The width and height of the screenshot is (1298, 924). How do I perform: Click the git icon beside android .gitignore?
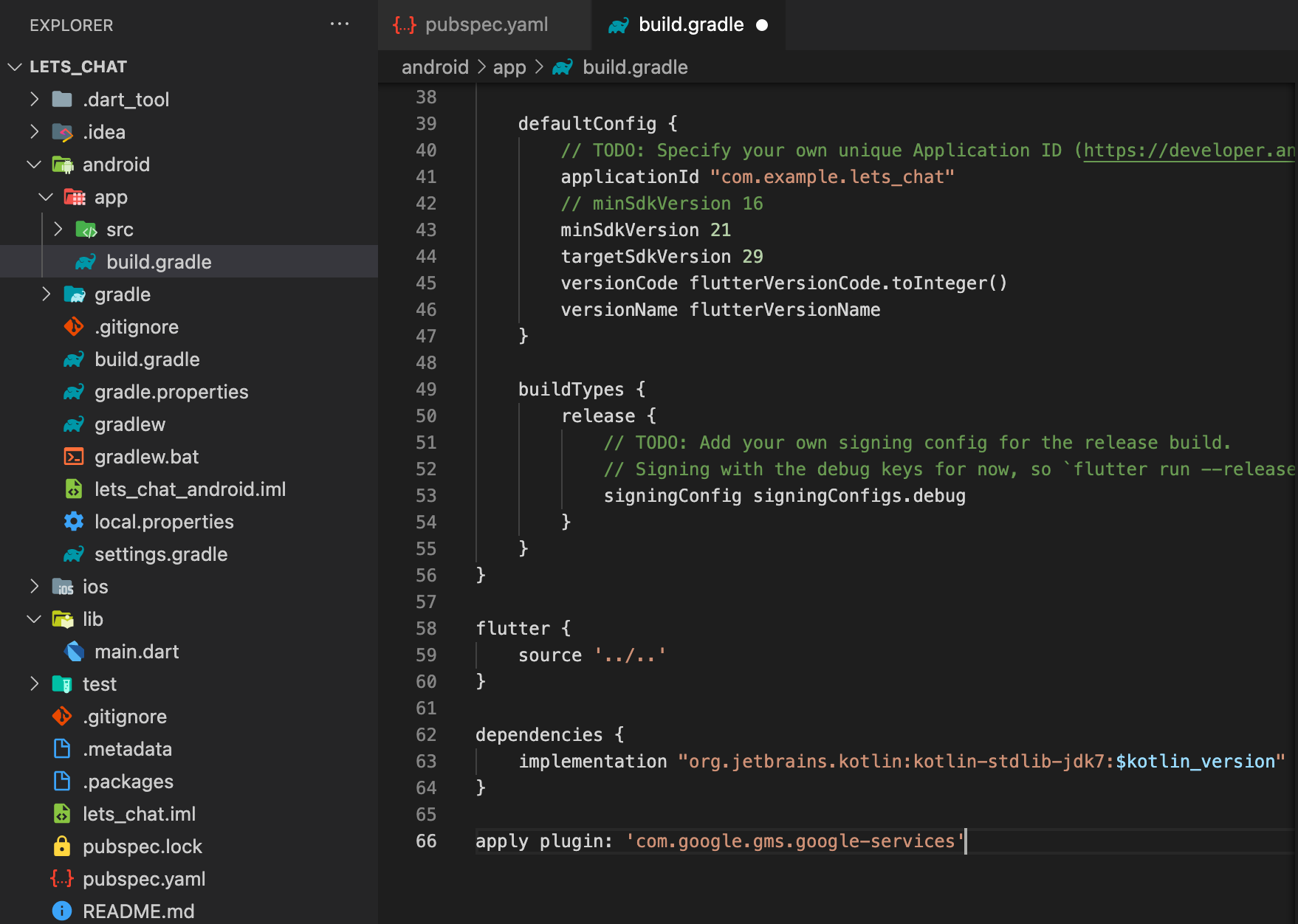click(x=74, y=326)
